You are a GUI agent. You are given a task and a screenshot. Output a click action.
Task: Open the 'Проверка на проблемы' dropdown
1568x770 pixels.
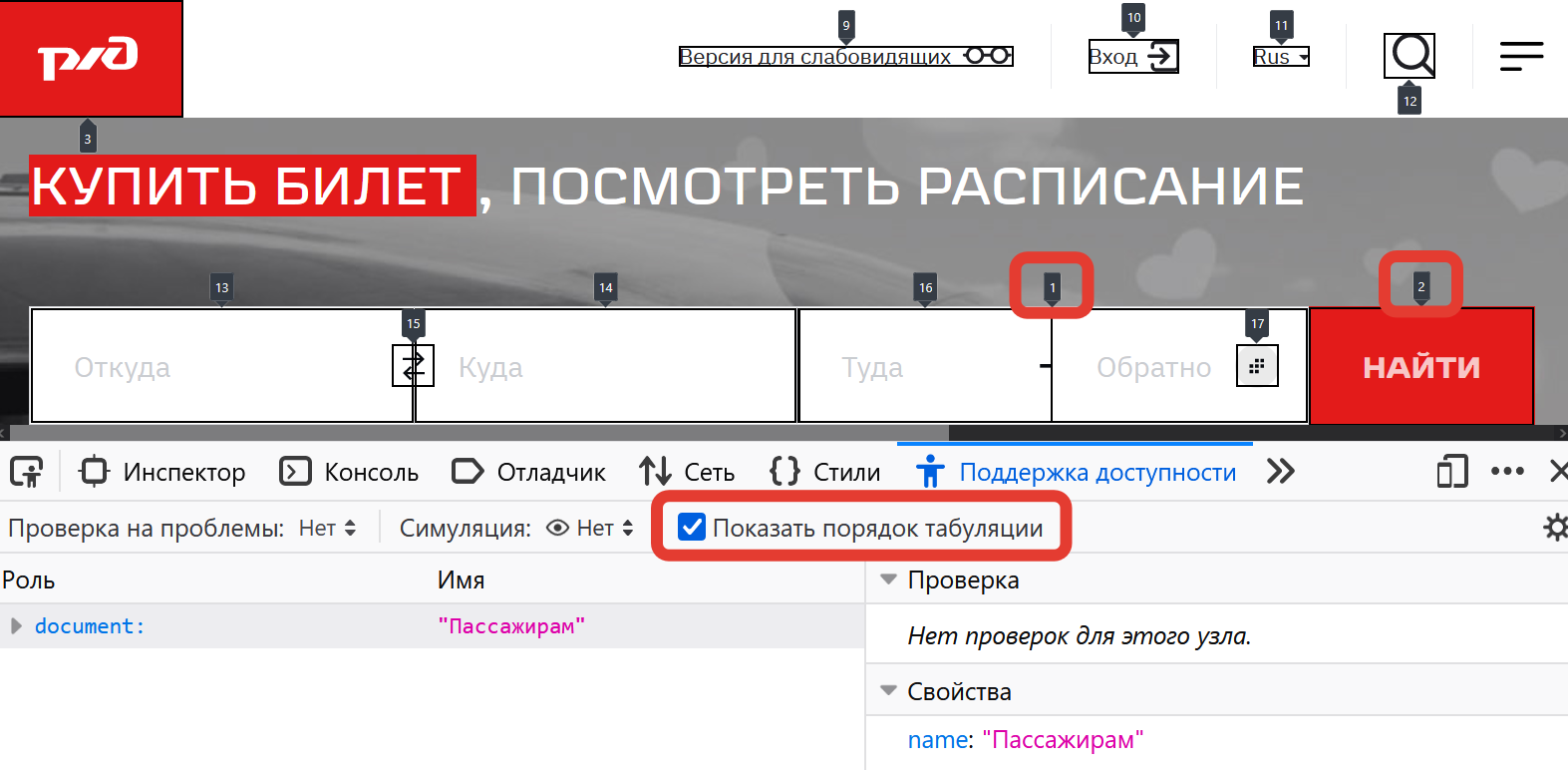328,529
